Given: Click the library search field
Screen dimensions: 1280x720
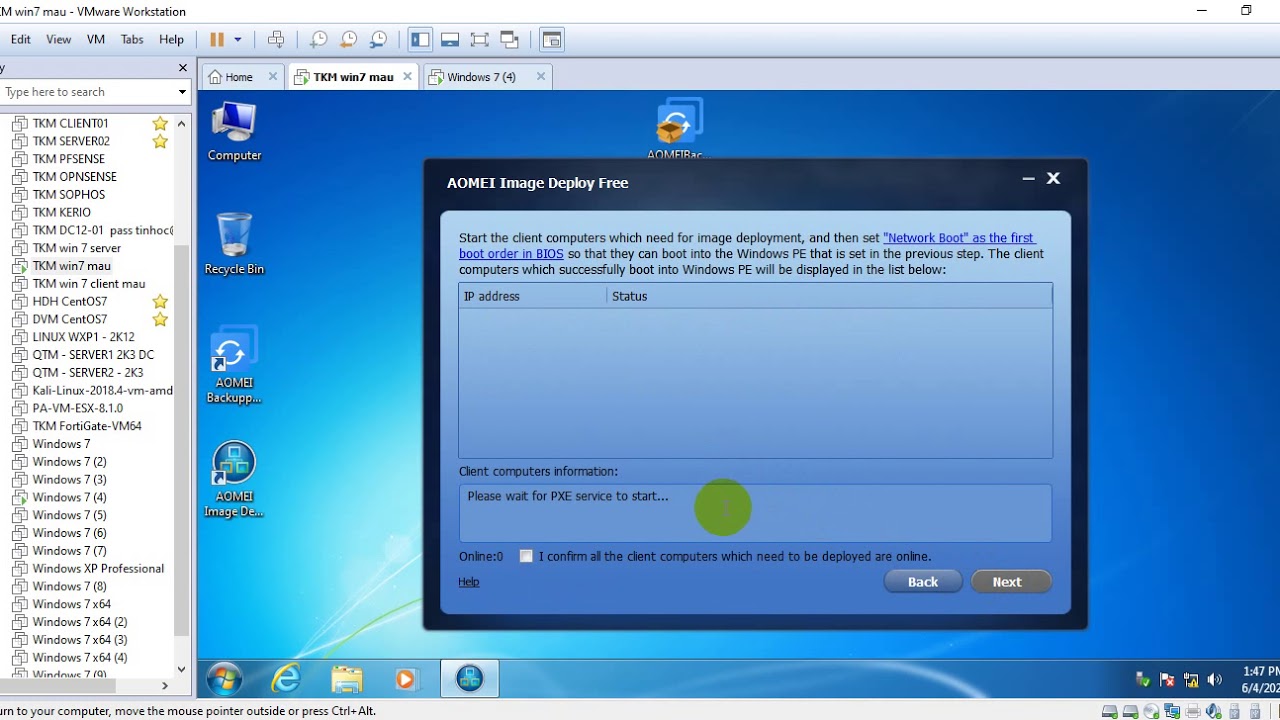Looking at the screenshot, I should pyautogui.click(x=88, y=92).
